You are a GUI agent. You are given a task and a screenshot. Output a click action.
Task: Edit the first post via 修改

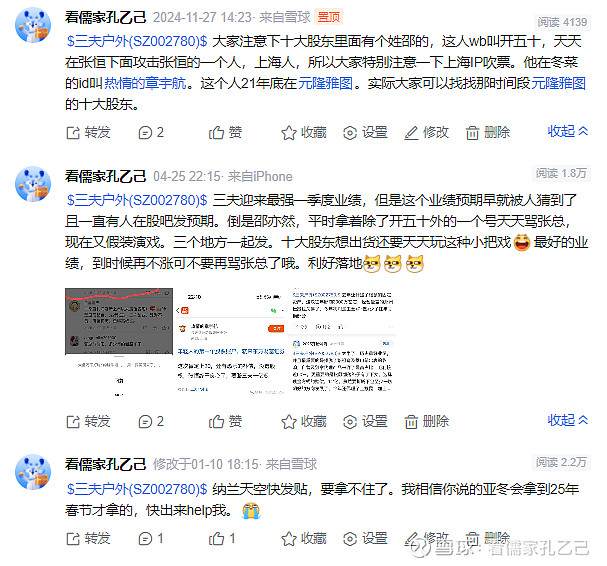426,133
